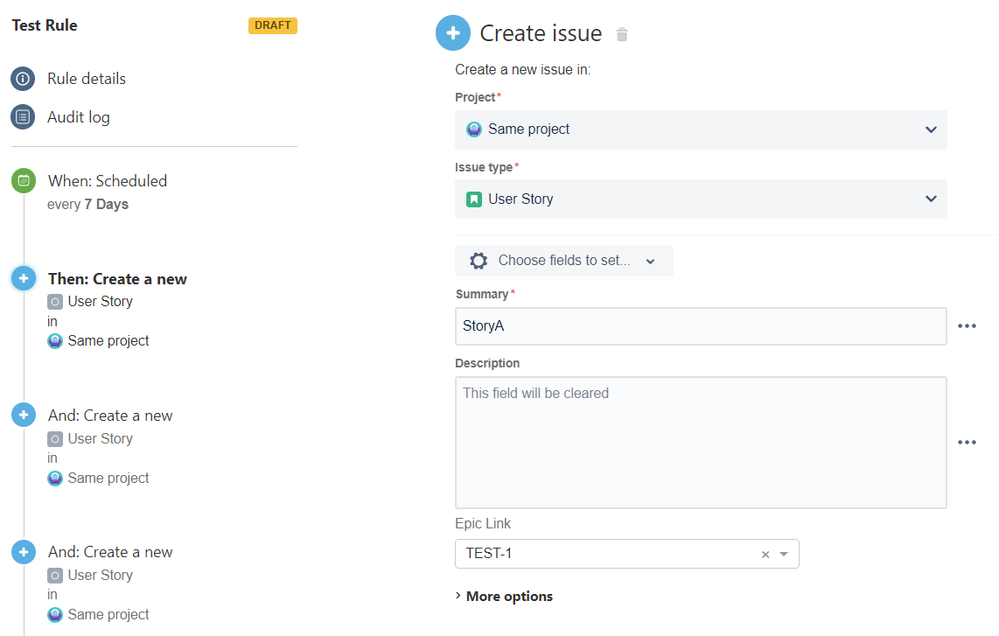Open the Summary field three-dots menu

click(x=966, y=326)
